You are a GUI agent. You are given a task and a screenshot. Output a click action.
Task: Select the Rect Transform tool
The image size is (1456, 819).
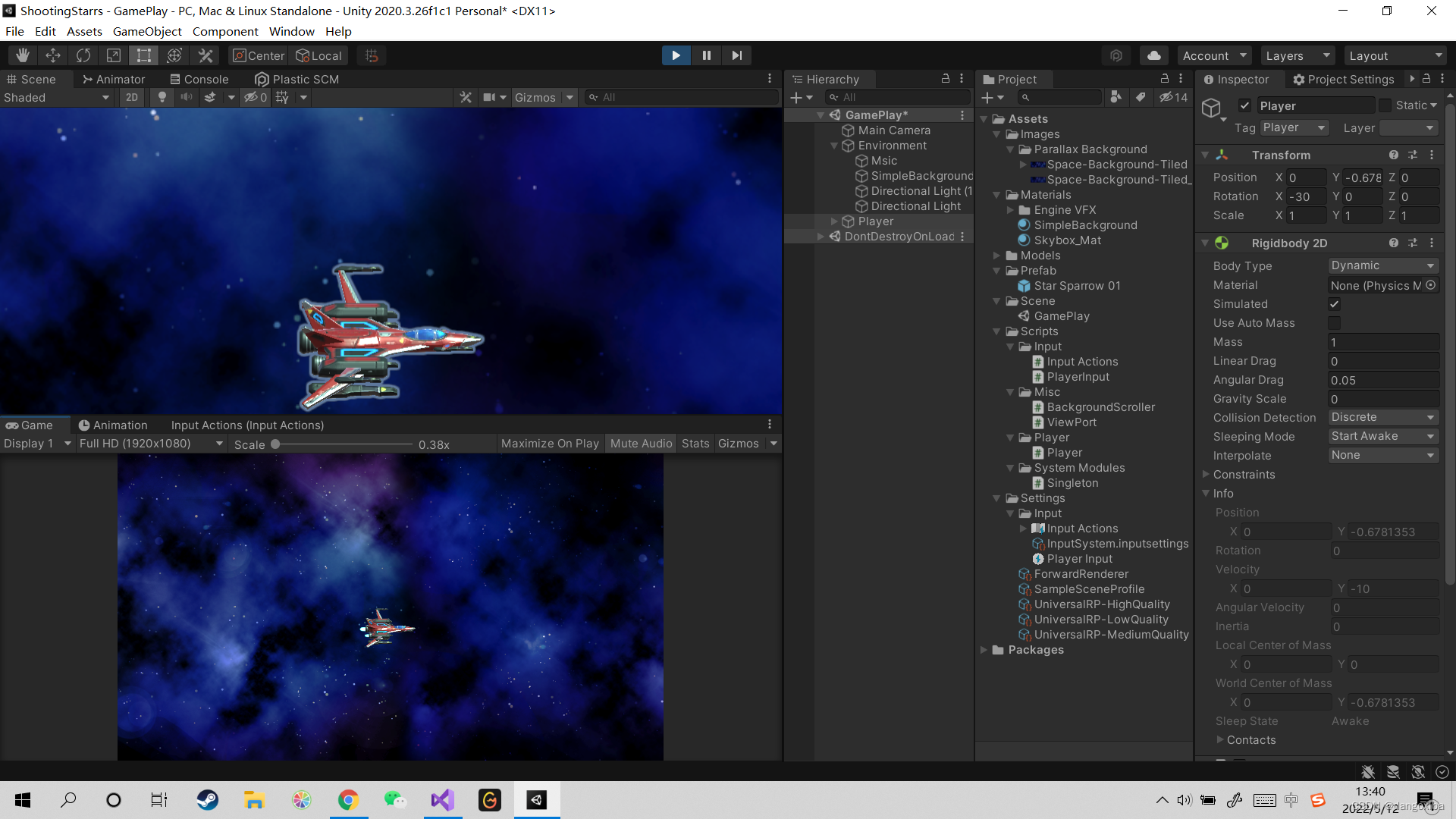[143, 55]
